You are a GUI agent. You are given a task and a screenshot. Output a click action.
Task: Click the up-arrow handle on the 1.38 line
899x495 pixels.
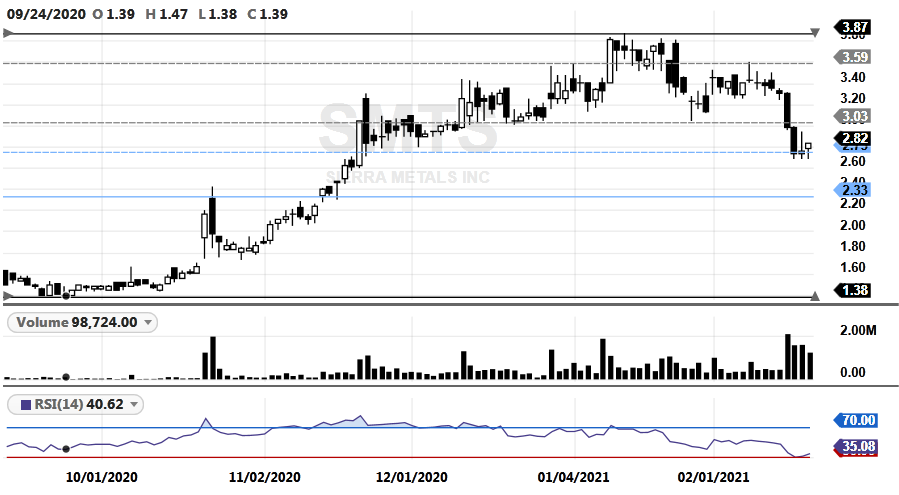point(815,296)
